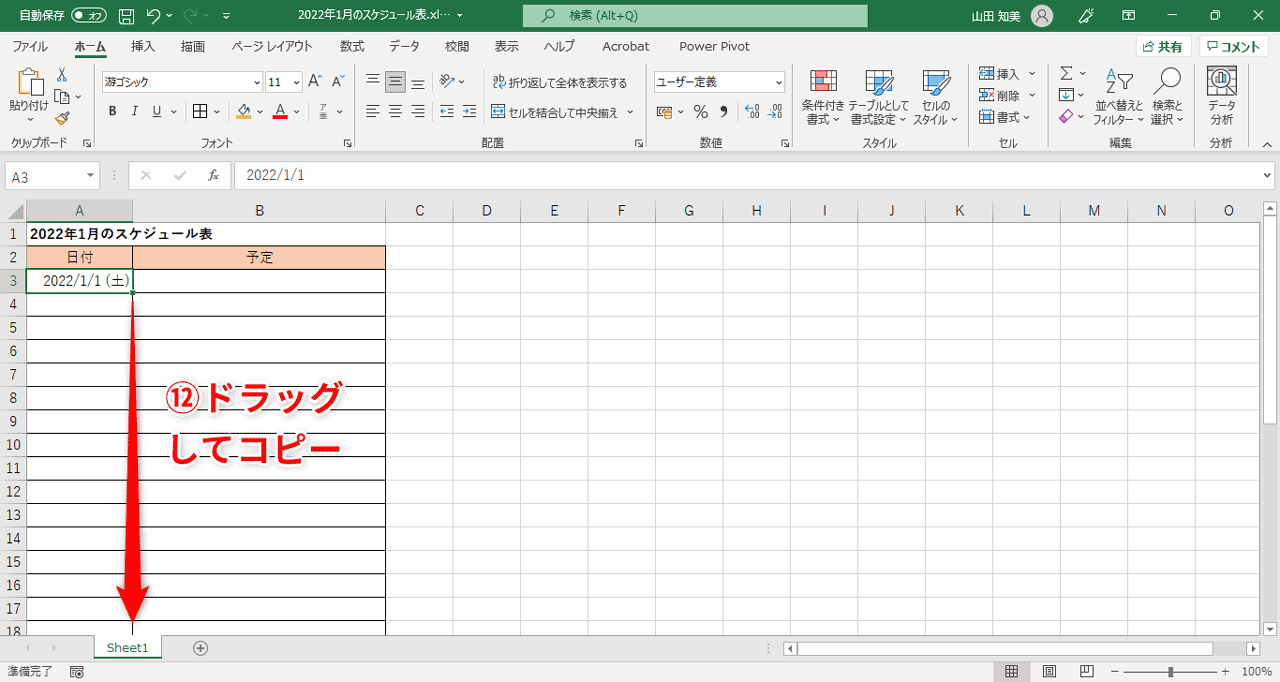This screenshot has width=1280, height=682.
Task: Click the Format Painter brush icon
Action: [62, 117]
